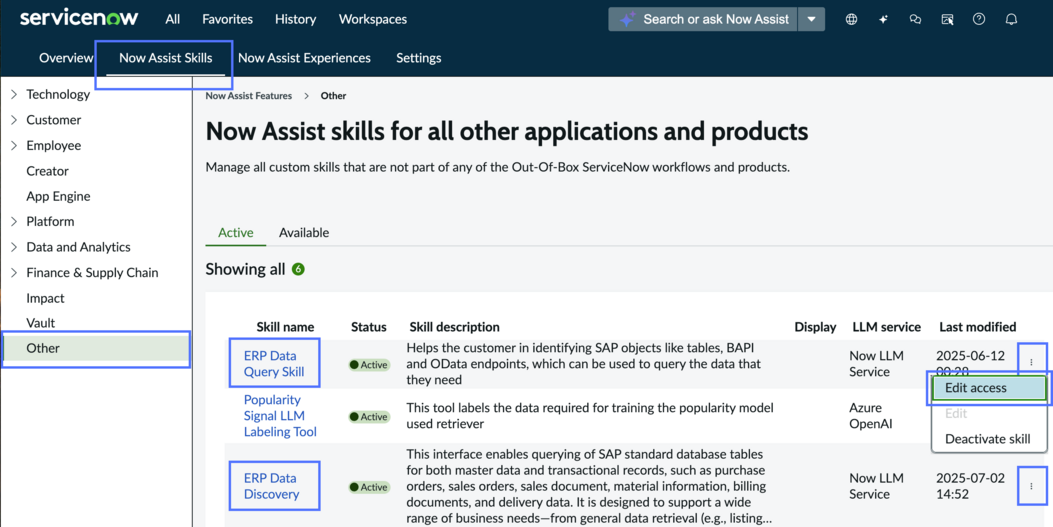
Task: Click the Active badge for ERP Data Discovery
Action: tap(369, 487)
